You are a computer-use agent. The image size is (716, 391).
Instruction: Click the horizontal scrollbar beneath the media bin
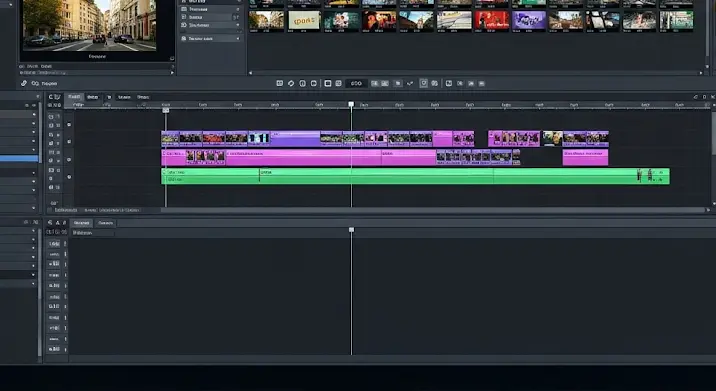475,73
